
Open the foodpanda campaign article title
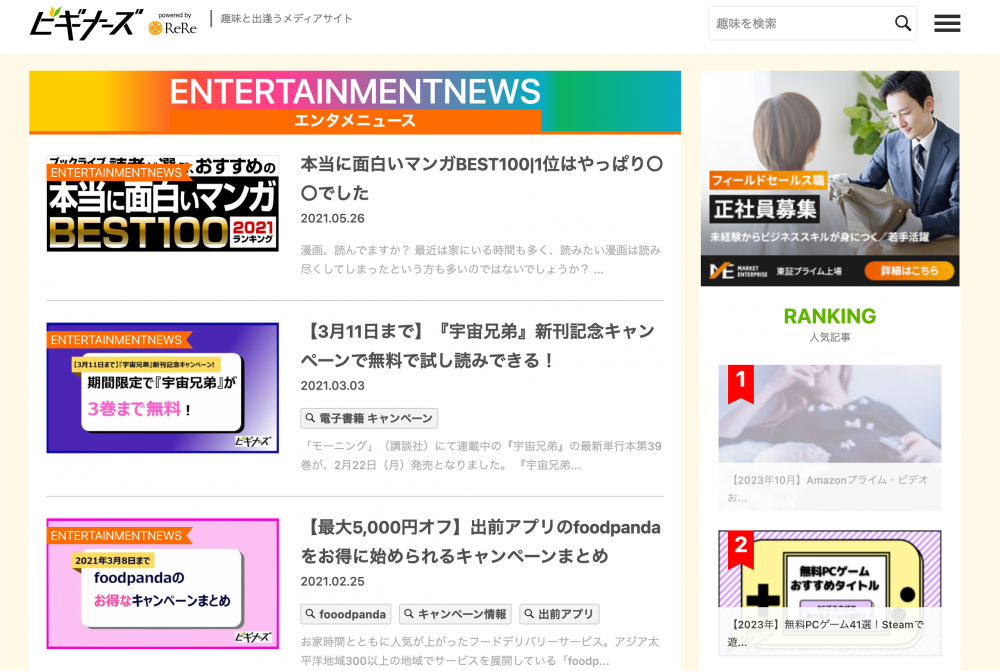(481, 541)
